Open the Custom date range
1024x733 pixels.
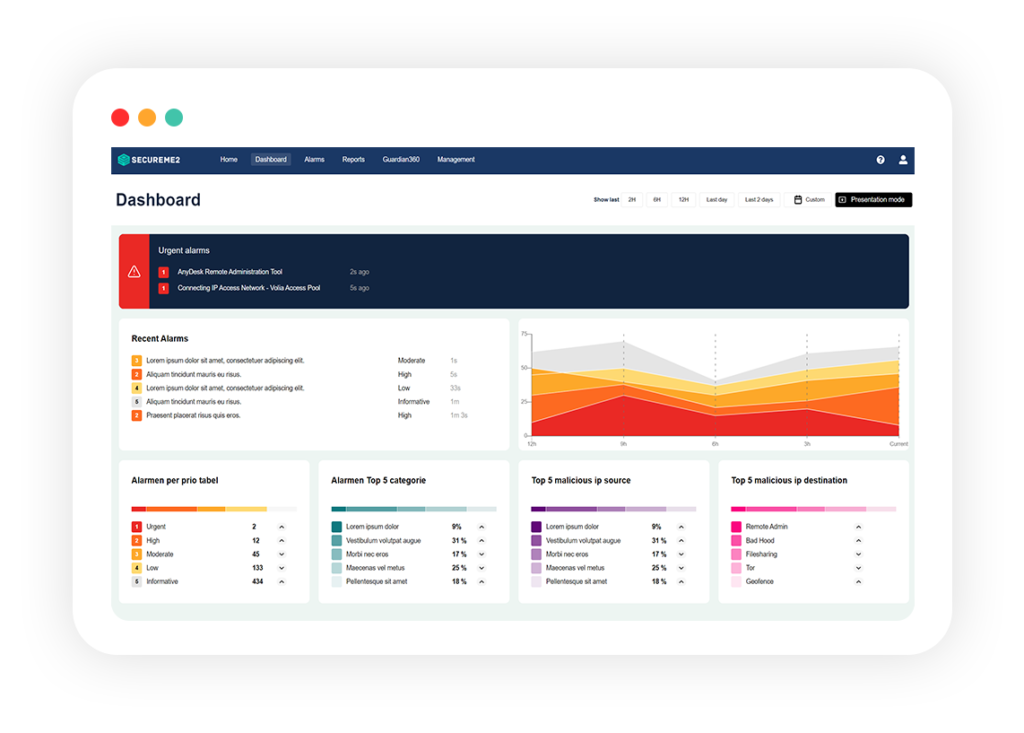coord(808,200)
